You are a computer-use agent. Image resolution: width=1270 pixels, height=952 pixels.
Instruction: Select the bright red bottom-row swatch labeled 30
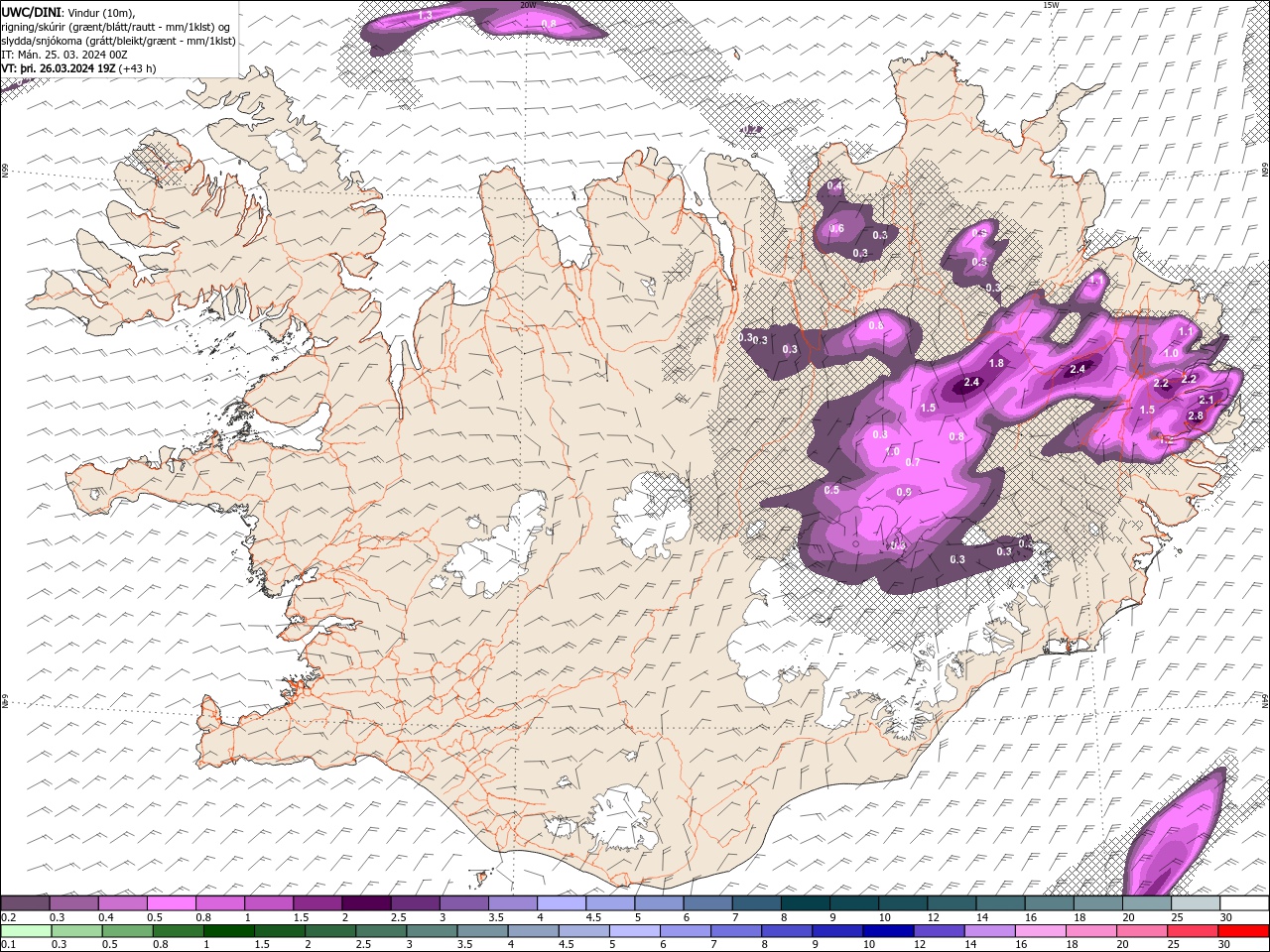tap(1244, 931)
